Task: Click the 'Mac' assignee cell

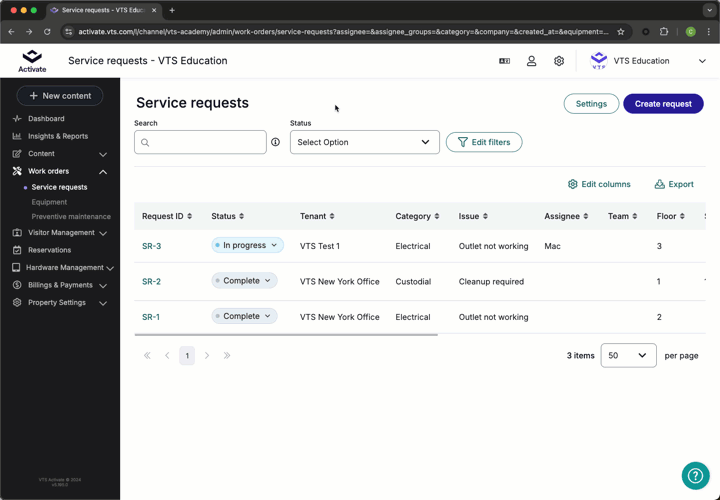Action: click(x=552, y=246)
